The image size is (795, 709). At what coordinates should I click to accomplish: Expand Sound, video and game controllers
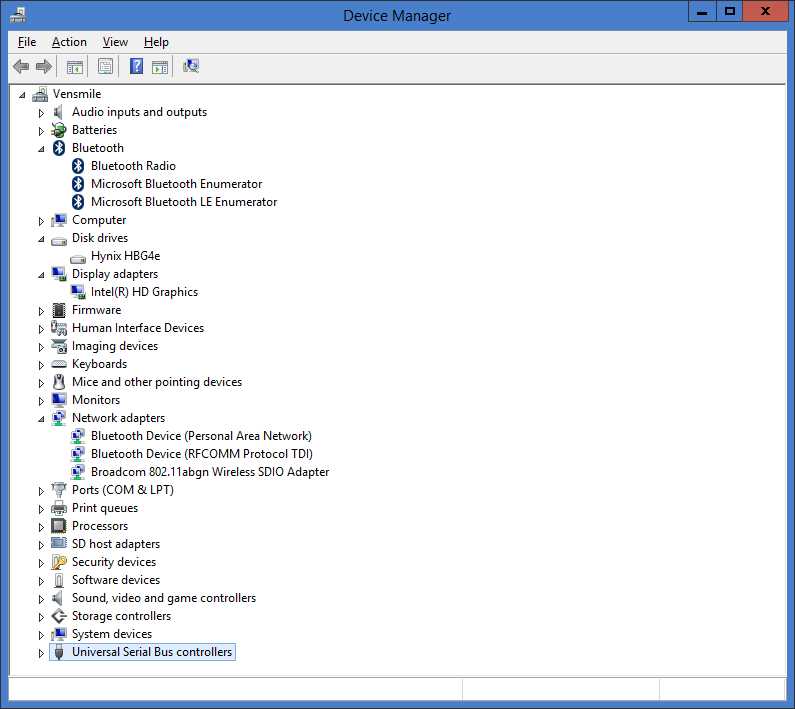pyautogui.click(x=41, y=599)
